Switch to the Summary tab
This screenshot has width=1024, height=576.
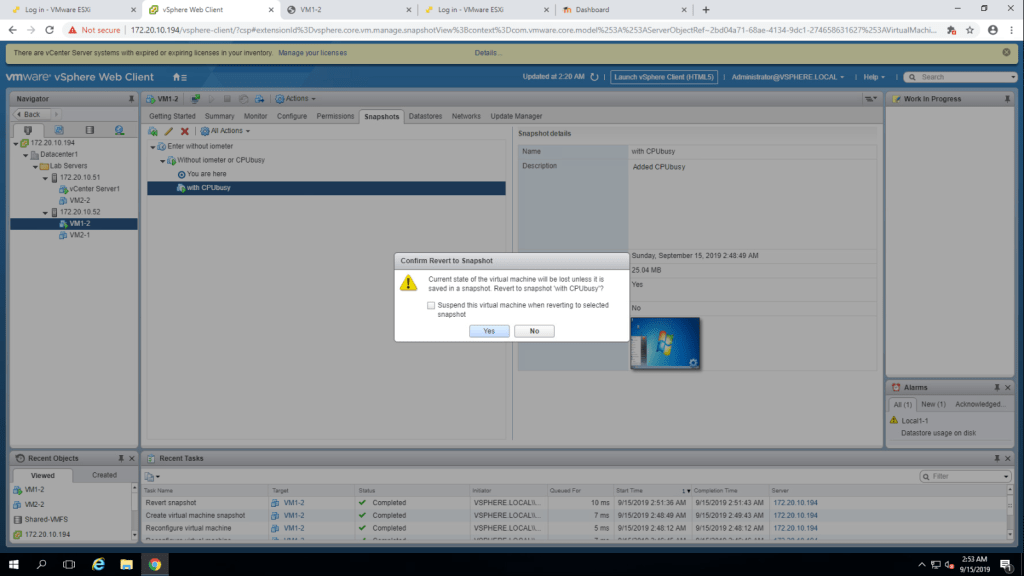pyautogui.click(x=219, y=116)
